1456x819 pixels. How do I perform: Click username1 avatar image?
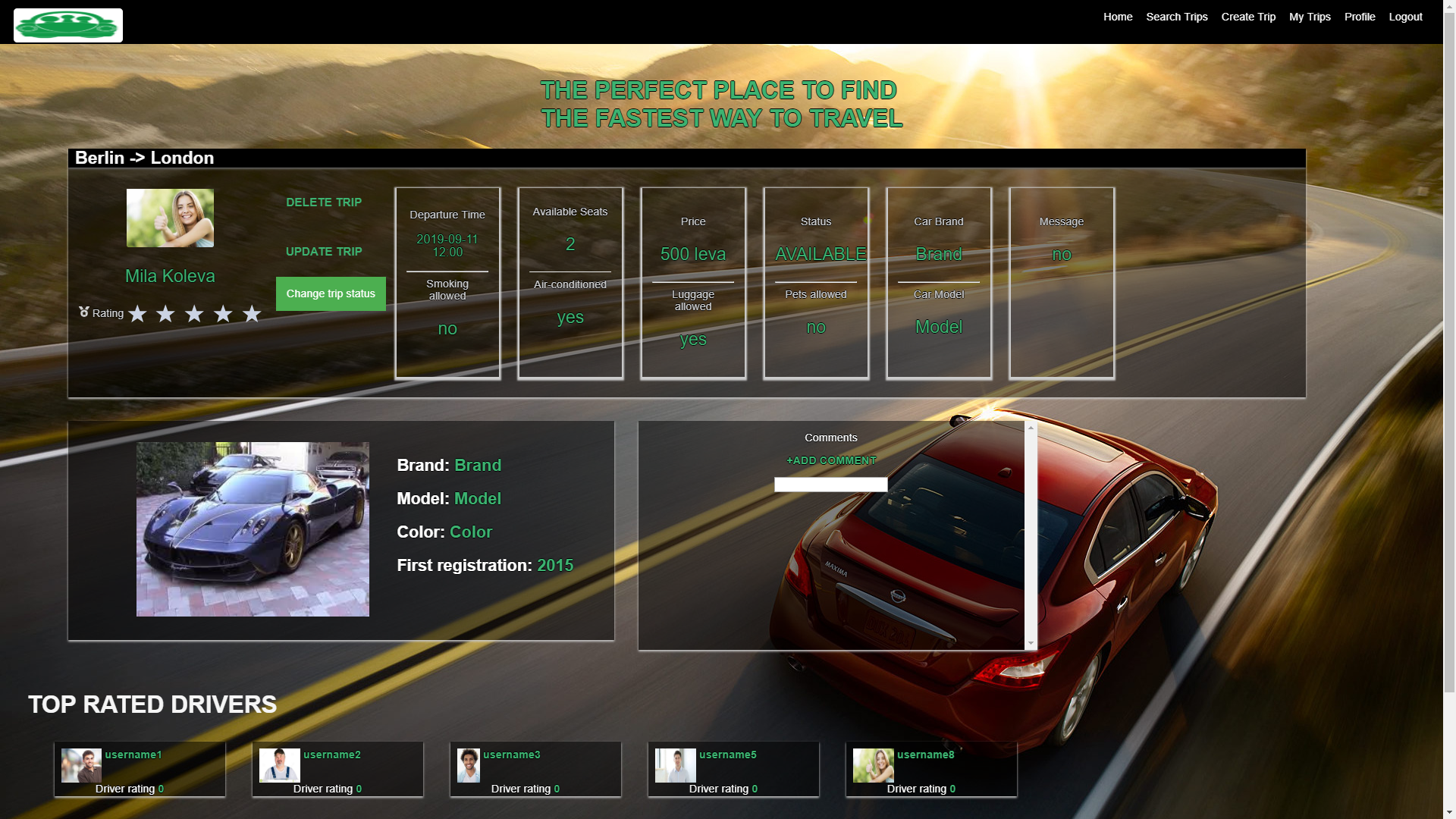coord(81,766)
